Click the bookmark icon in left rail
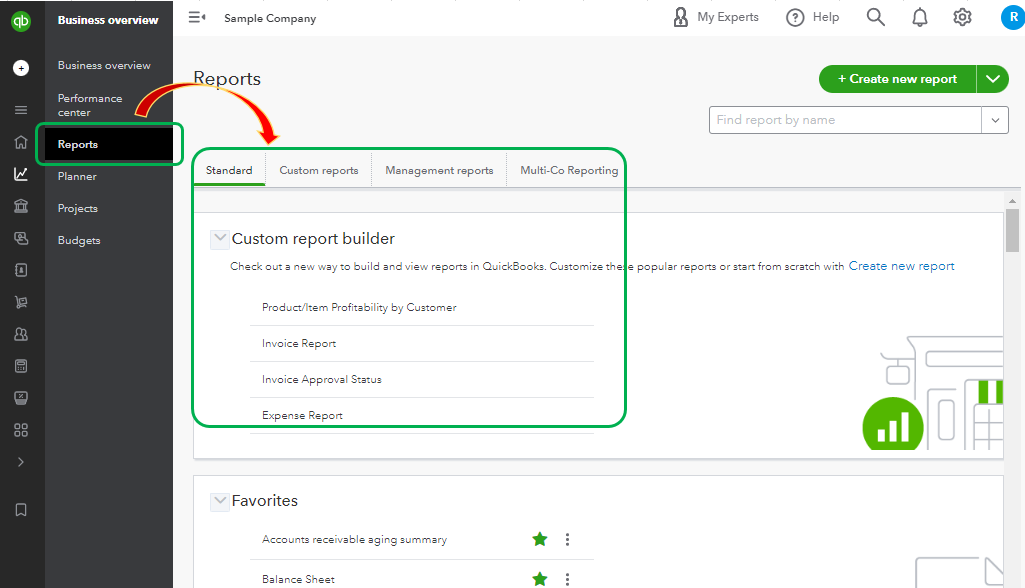1025x588 pixels. pos(21,510)
